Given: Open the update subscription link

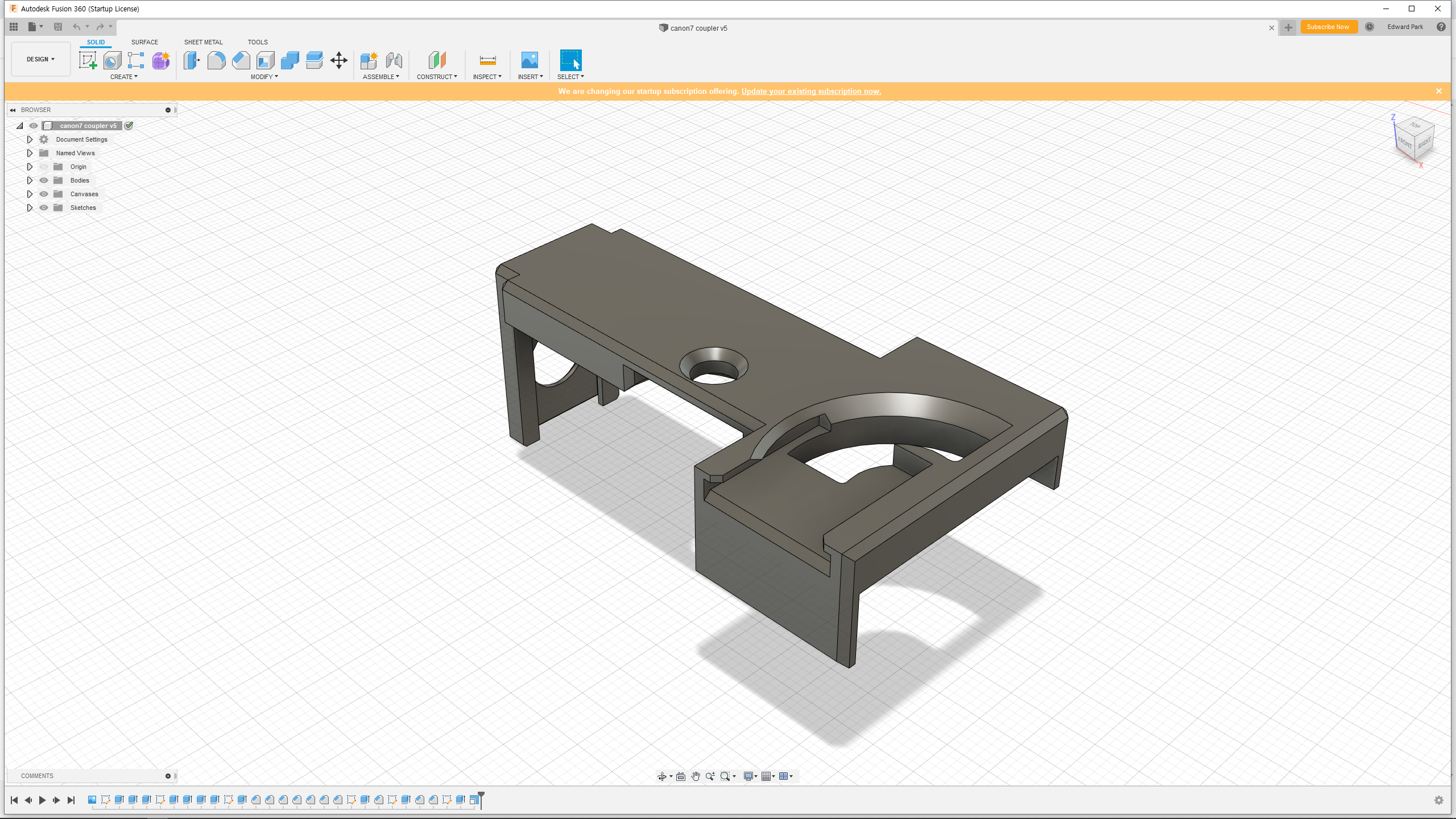Looking at the screenshot, I should (x=811, y=91).
